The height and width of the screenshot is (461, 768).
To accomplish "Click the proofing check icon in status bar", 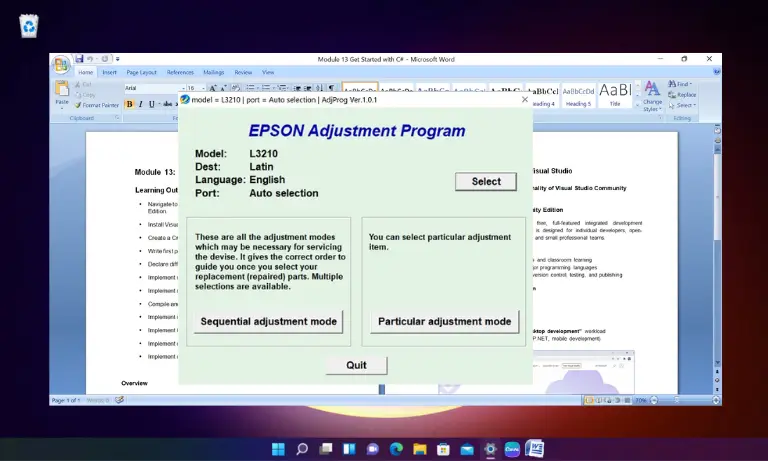I will tap(119, 400).
